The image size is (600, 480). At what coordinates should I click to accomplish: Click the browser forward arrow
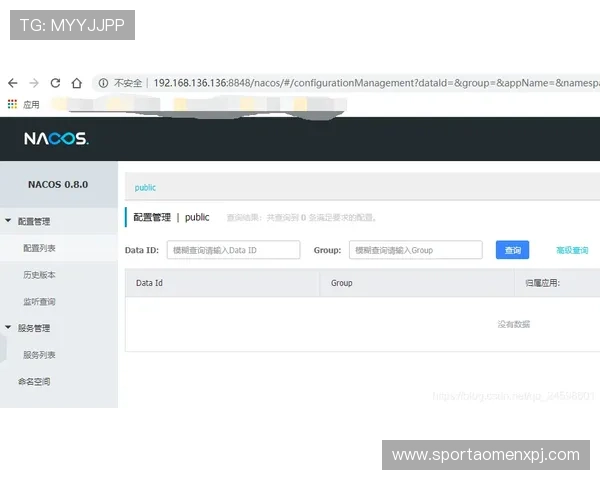34,83
